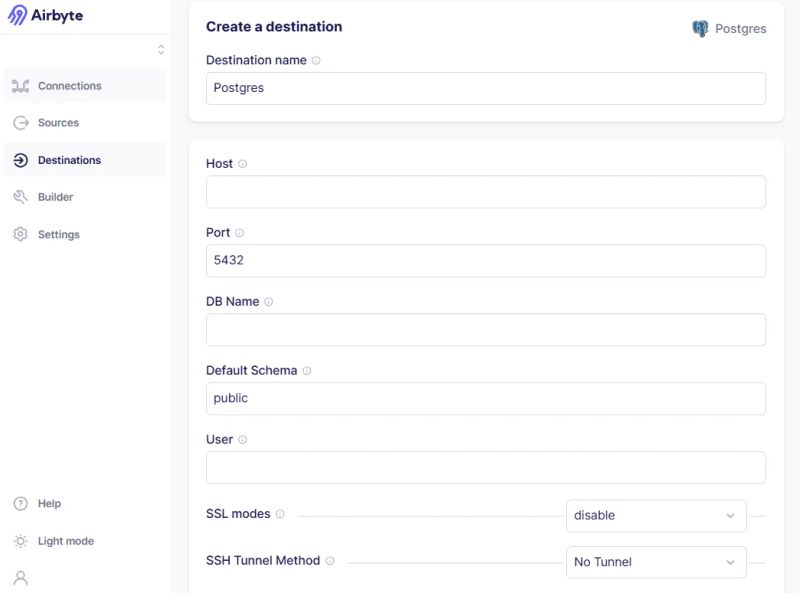Go to Sources page
800x593 pixels.
85,122
